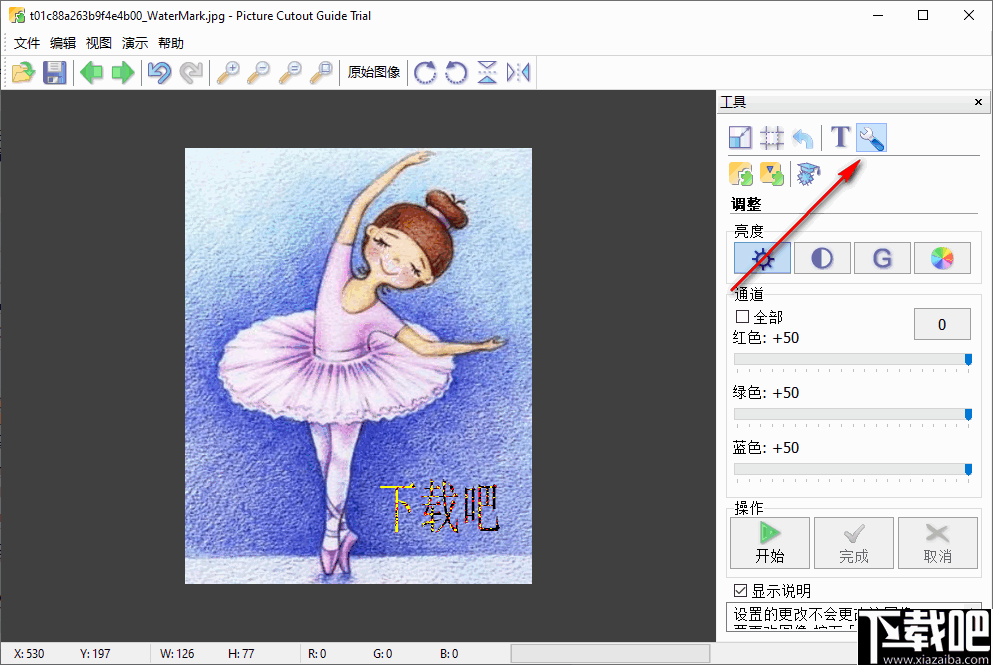Select the color wheel adjustment button
This screenshot has height=665, width=993.
pyautogui.click(x=942, y=258)
